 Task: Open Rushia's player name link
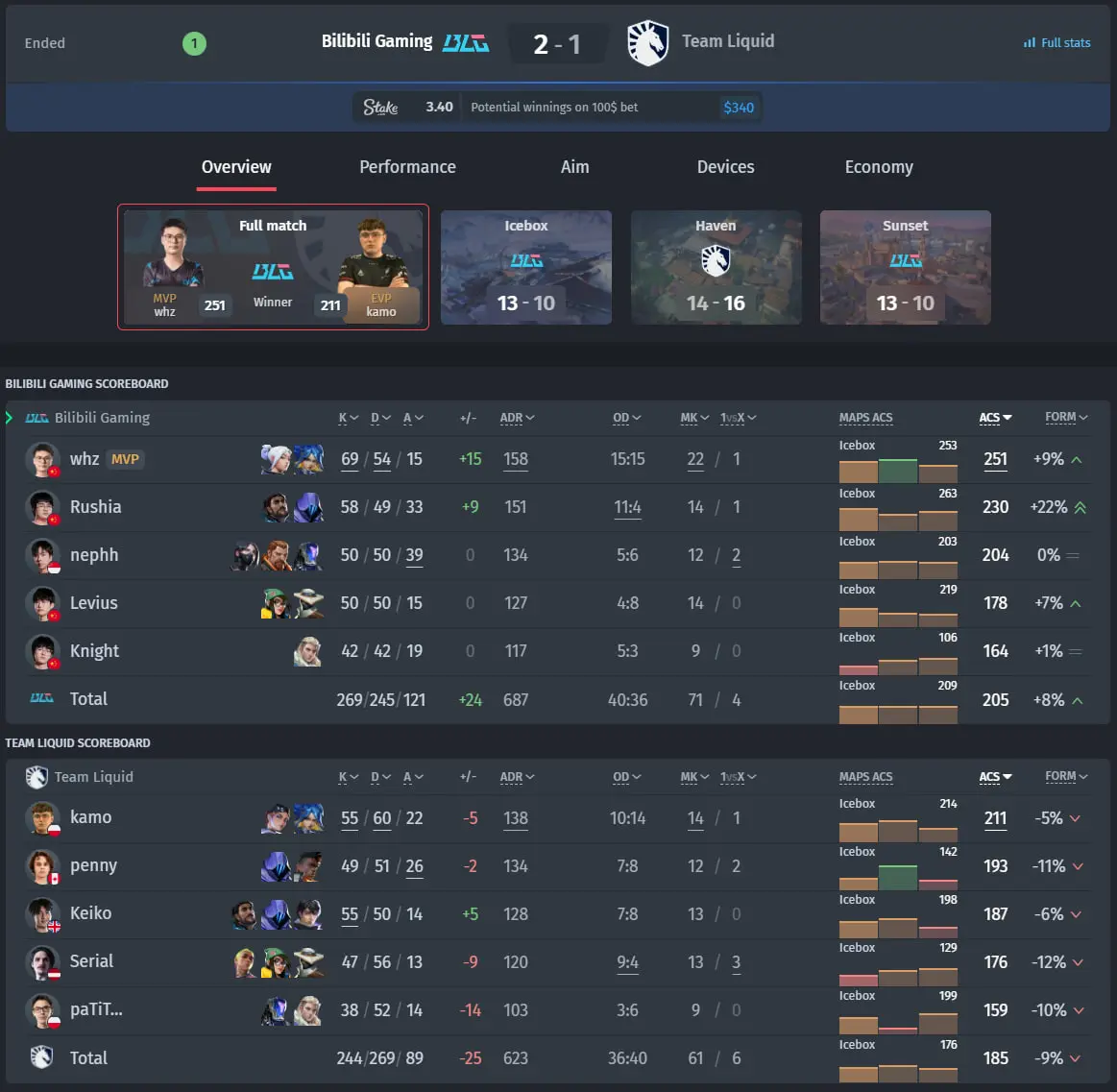[x=95, y=507]
